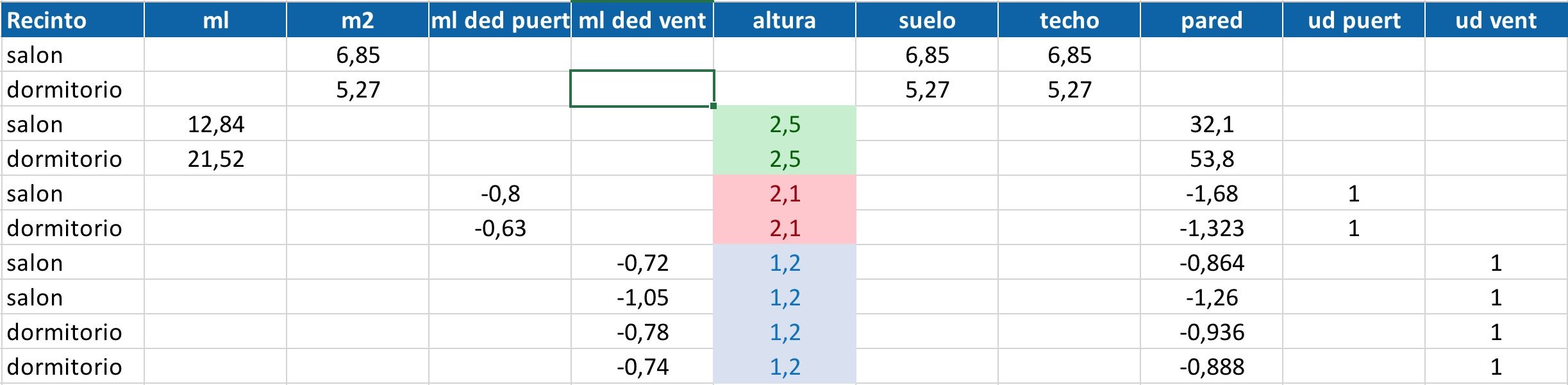Click the pared cell showing 32,1

(1212, 124)
